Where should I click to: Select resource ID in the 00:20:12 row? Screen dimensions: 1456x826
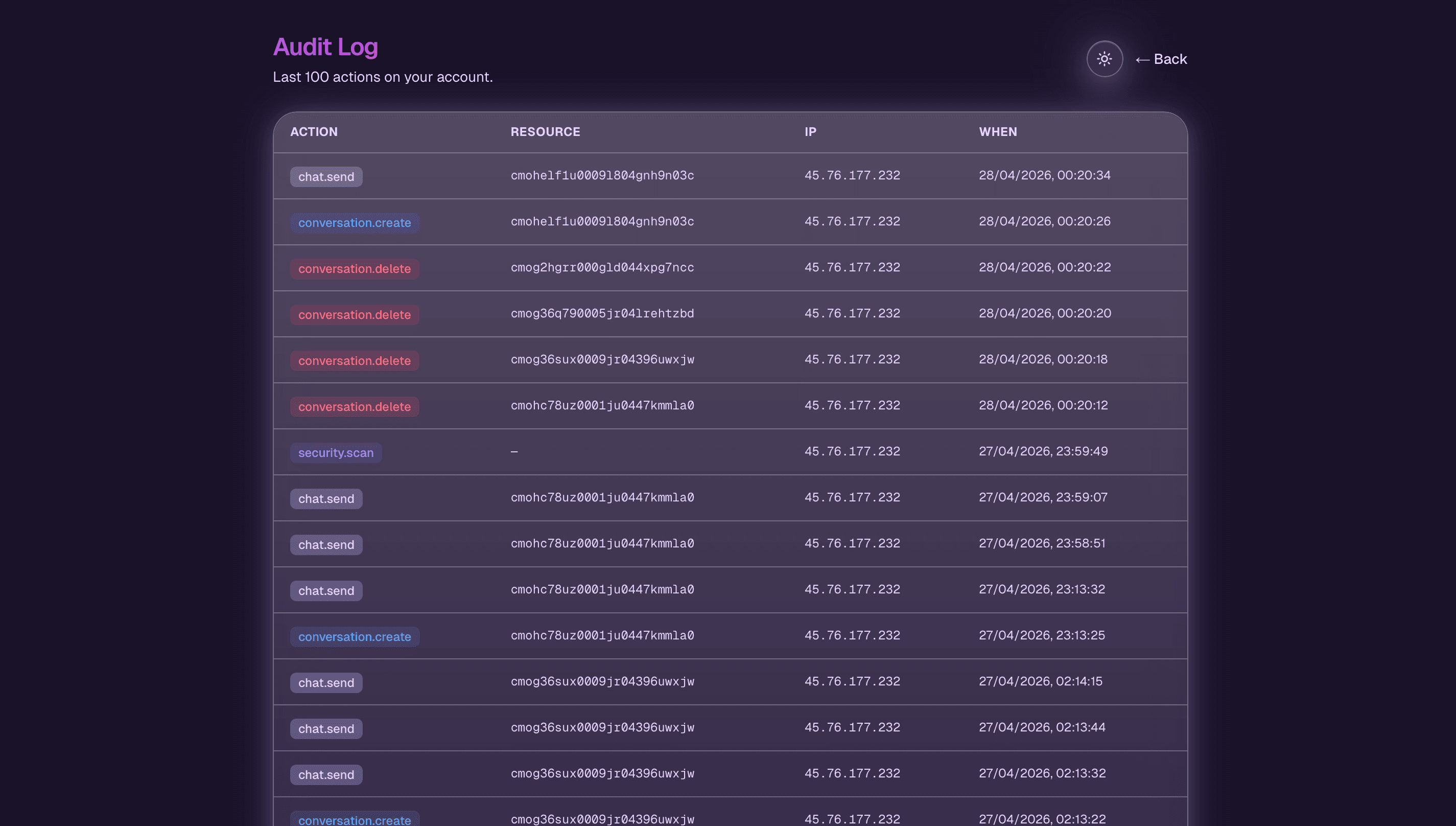(602, 405)
